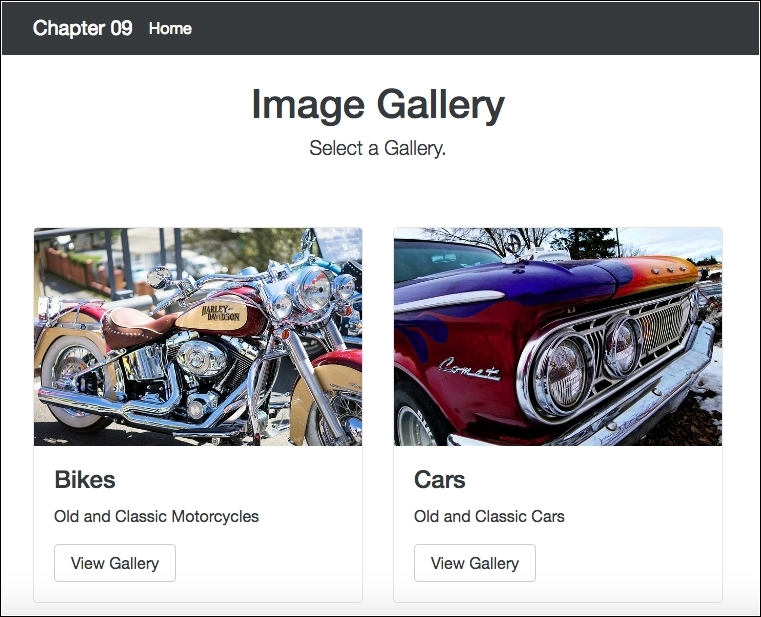The image size is (761, 617).
Task: Select the 'Old and Classic Motorcycles' description
Action: [x=156, y=517]
